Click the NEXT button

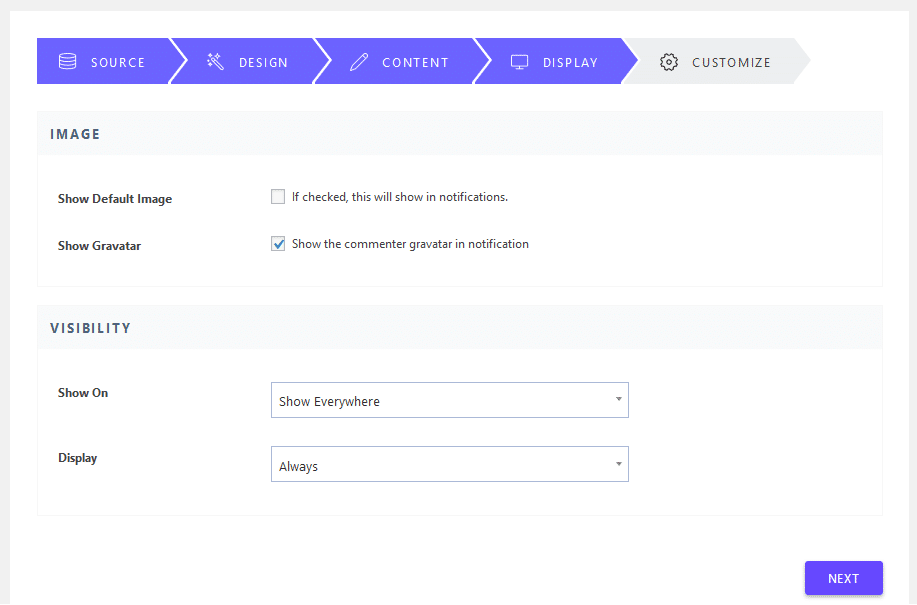[843, 578]
